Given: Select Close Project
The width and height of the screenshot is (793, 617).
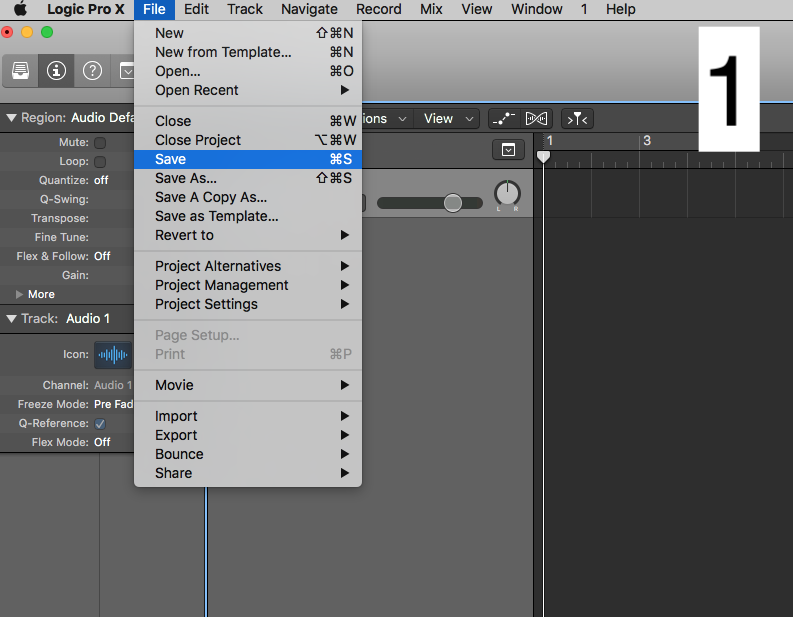Looking at the screenshot, I should 248,140.
